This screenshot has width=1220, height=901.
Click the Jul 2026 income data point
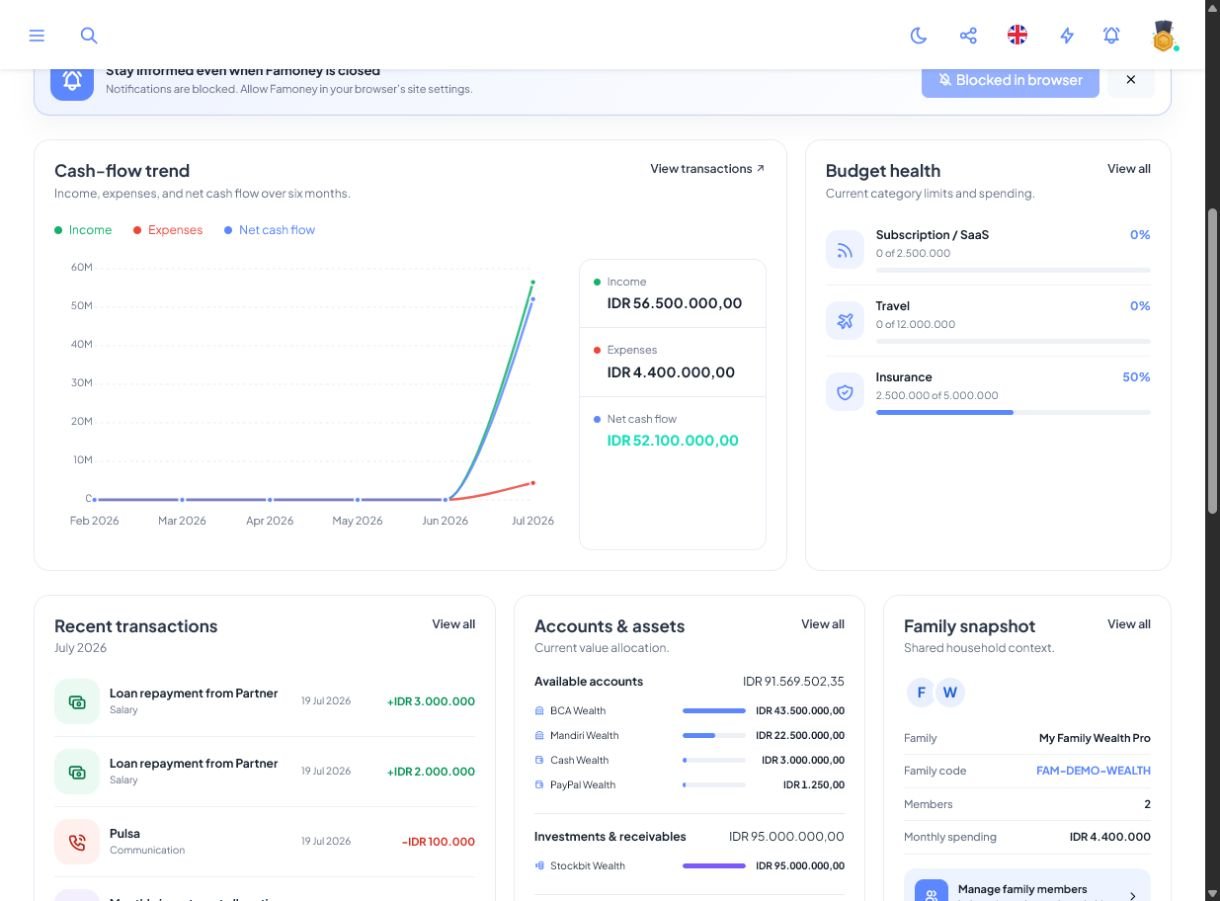click(x=533, y=282)
